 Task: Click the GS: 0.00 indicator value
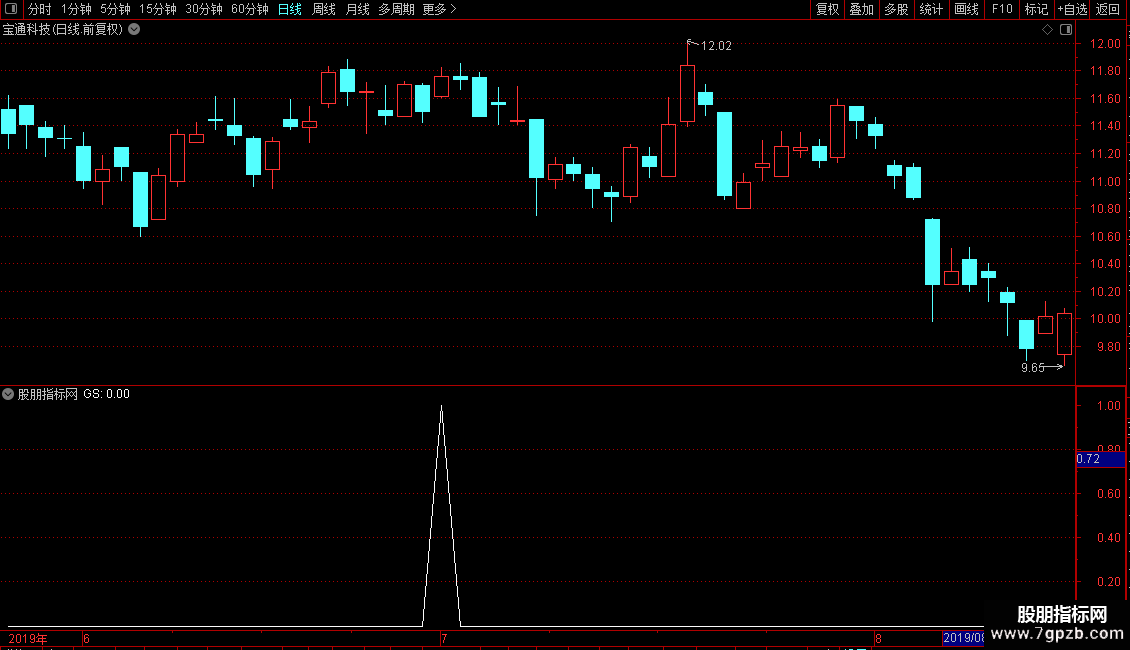coord(107,394)
